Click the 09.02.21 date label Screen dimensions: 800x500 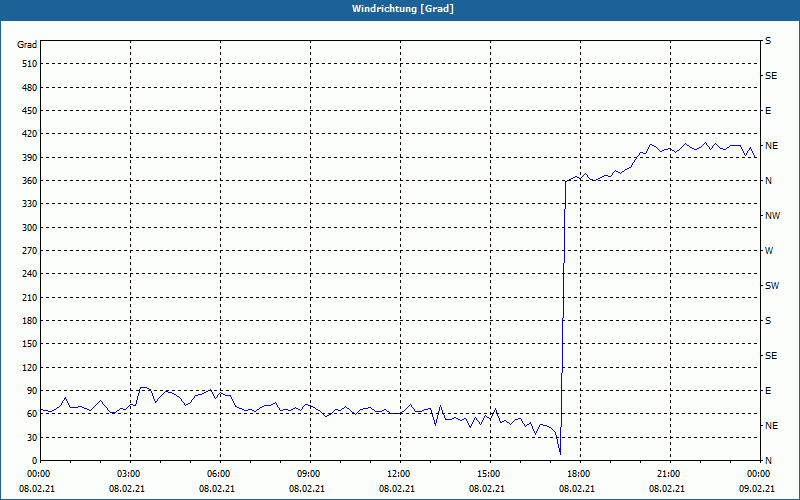757,489
